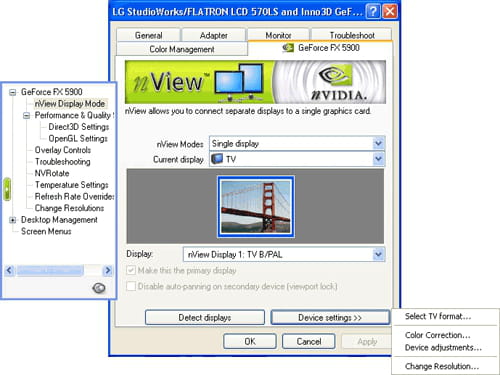Image resolution: width=500 pixels, height=375 pixels.
Task: Switch to the Color Management tab
Action: coord(182,49)
